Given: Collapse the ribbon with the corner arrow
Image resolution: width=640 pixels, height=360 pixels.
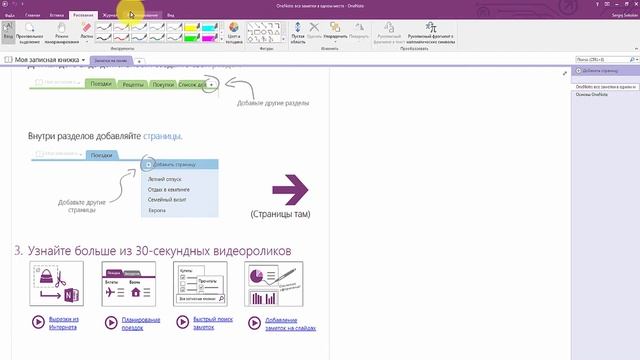Looking at the screenshot, I should [x=636, y=49].
